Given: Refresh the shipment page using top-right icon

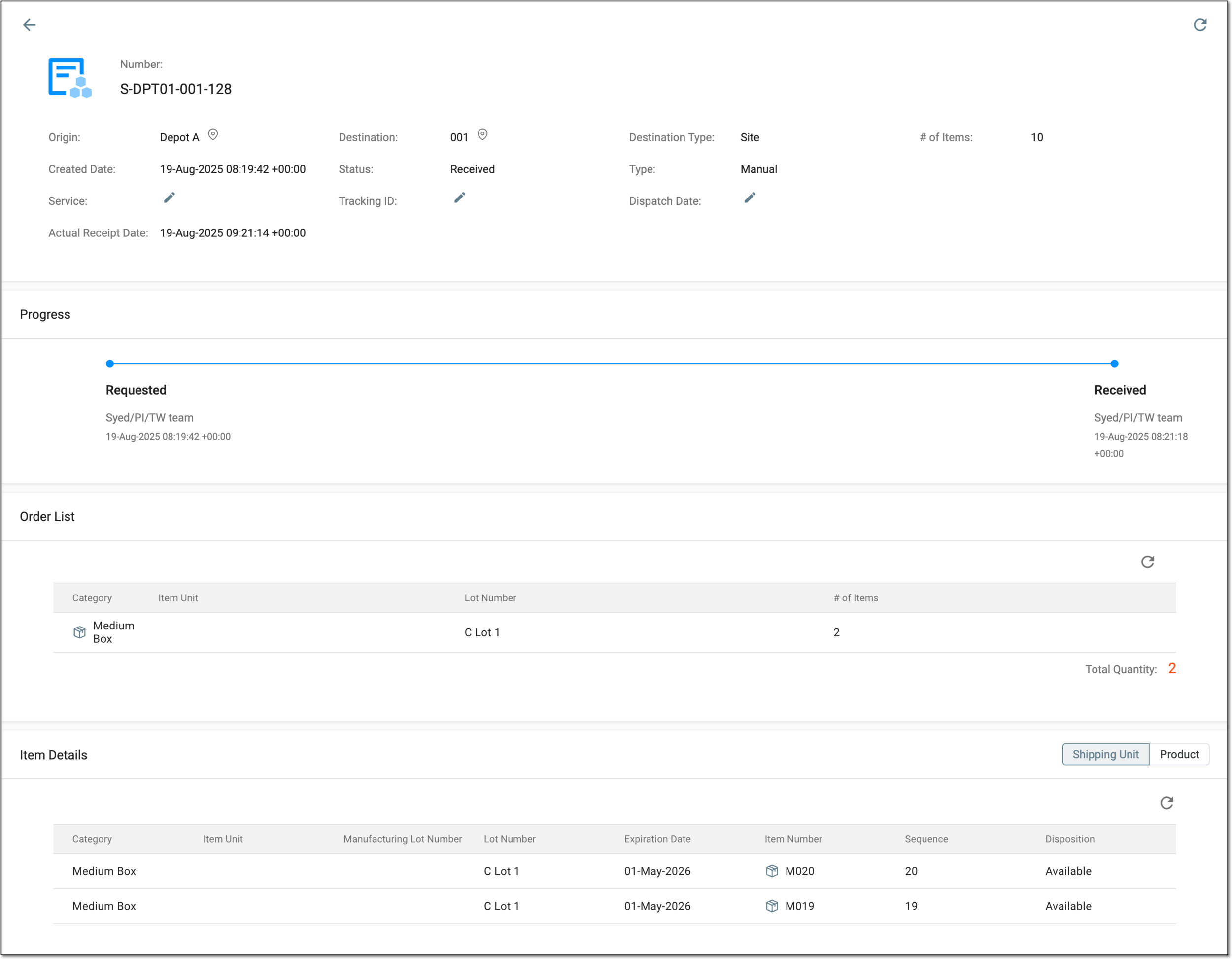Looking at the screenshot, I should tap(1200, 24).
